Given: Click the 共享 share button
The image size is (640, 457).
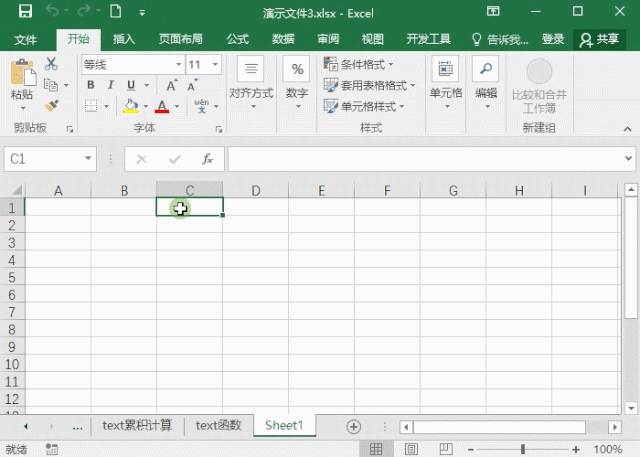Looking at the screenshot, I should [x=599, y=40].
